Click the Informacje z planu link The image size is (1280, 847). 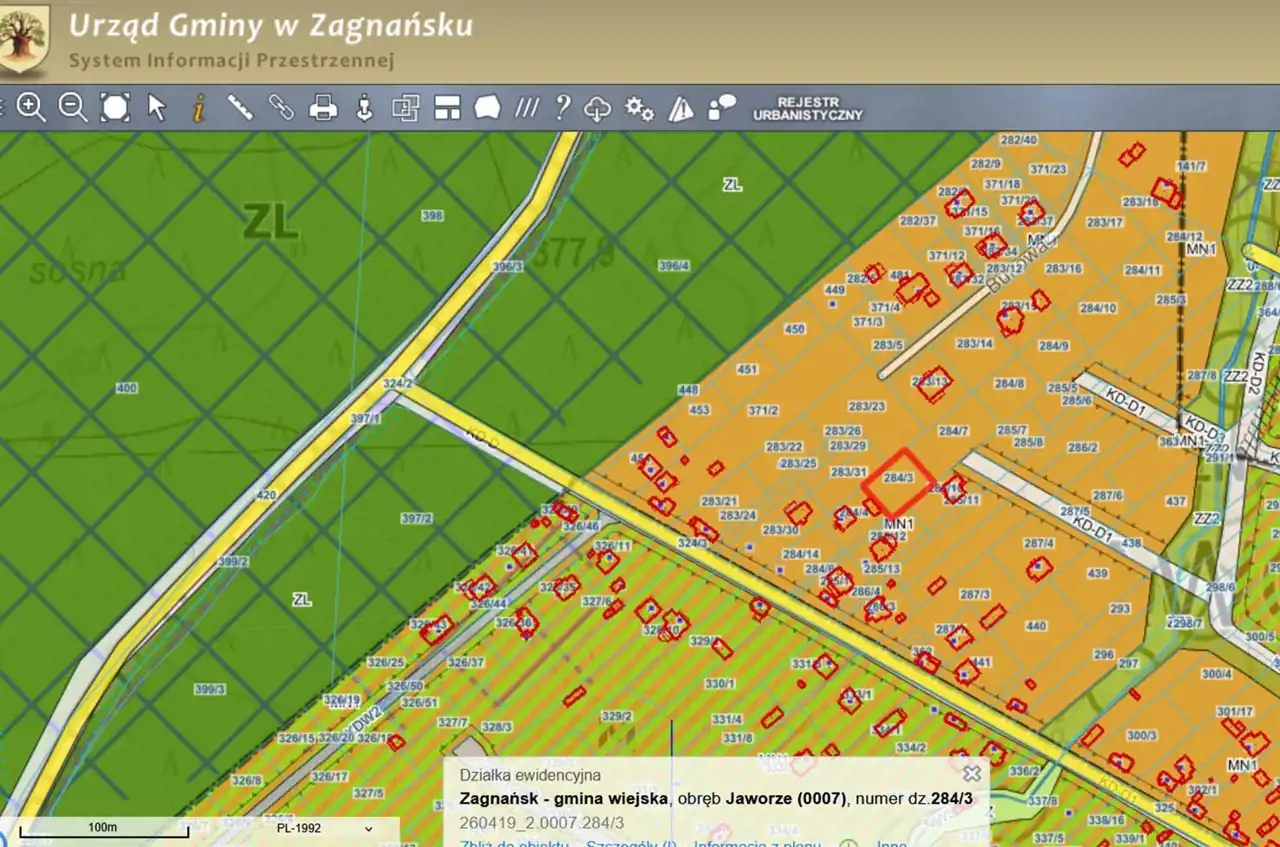coord(757,843)
